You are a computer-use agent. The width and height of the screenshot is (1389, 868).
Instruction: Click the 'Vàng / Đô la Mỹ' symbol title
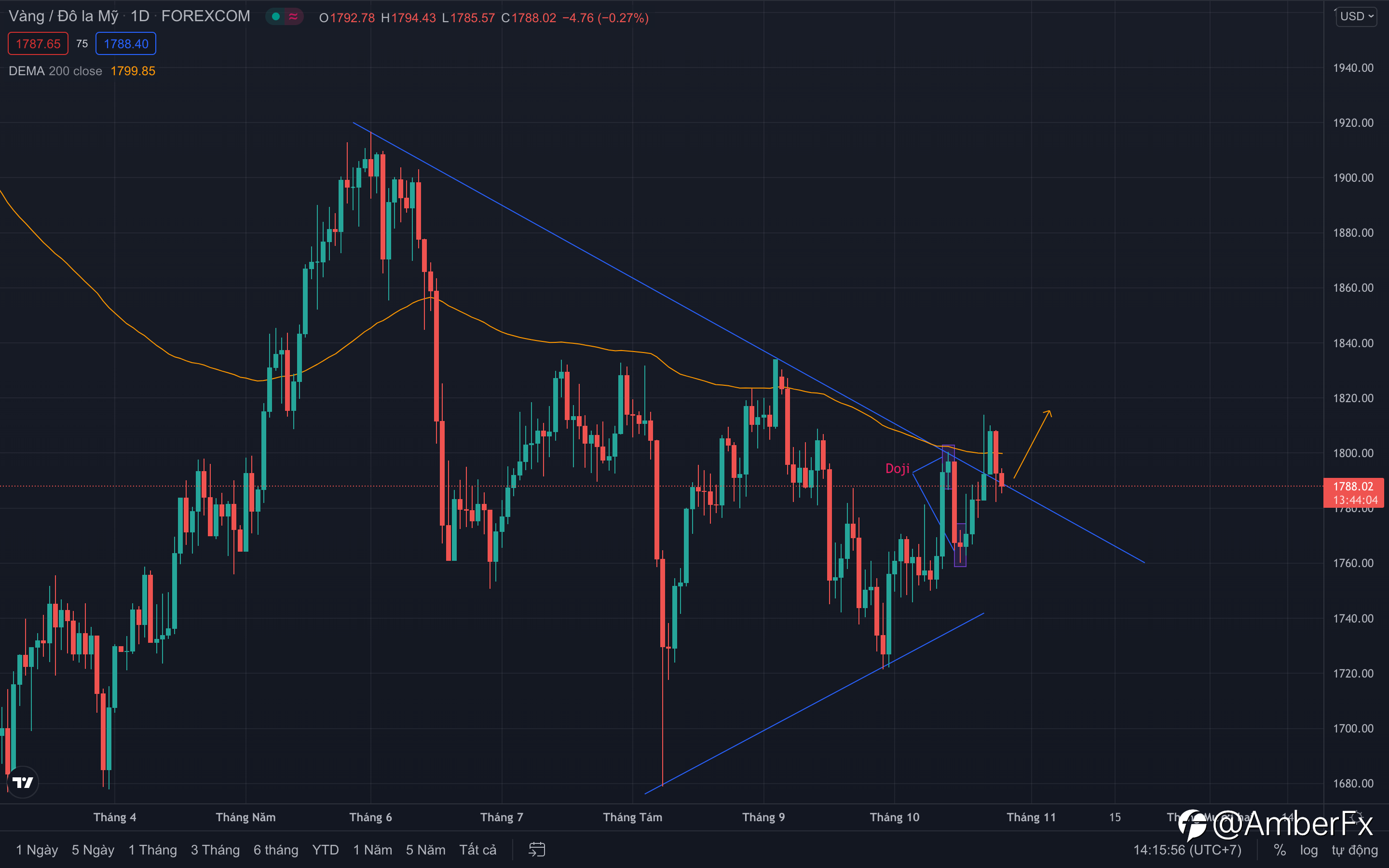(x=64, y=16)
